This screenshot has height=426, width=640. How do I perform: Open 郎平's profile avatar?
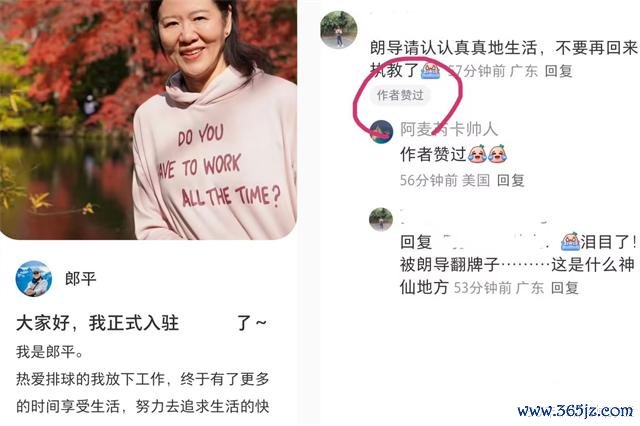pyautogui.click(x=33, y=278)
